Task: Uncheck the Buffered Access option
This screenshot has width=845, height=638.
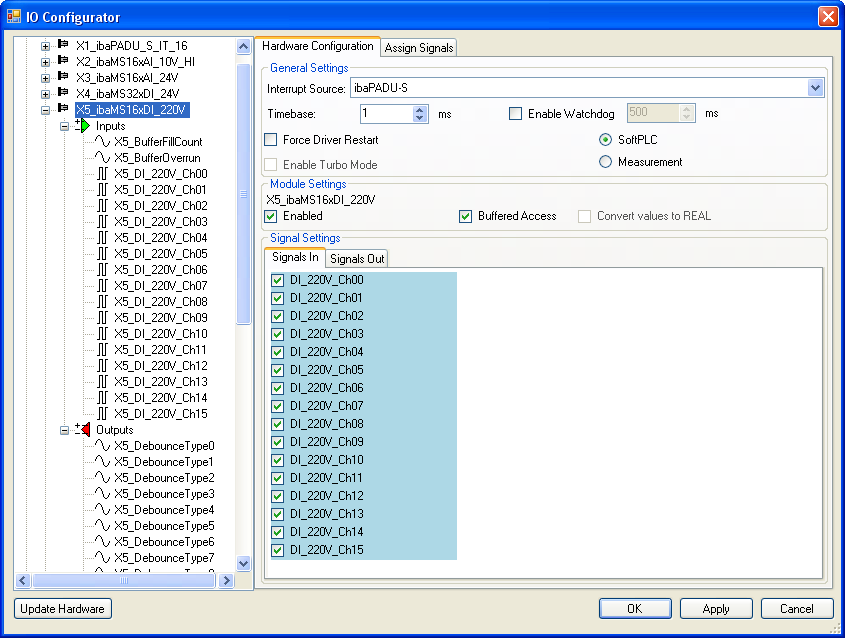Action: [x=466, y=216]
